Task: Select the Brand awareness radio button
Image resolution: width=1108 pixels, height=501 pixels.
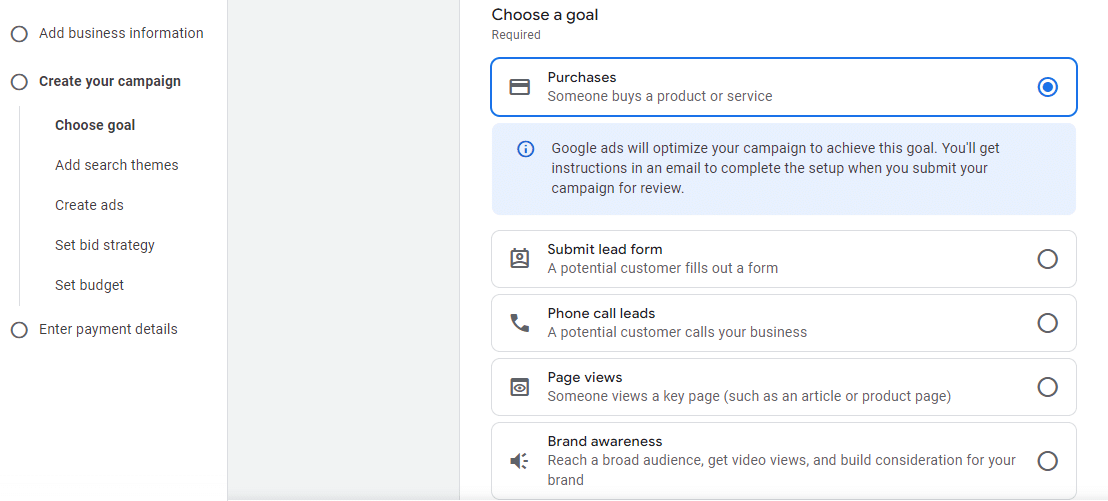Action: point(1047,461)
